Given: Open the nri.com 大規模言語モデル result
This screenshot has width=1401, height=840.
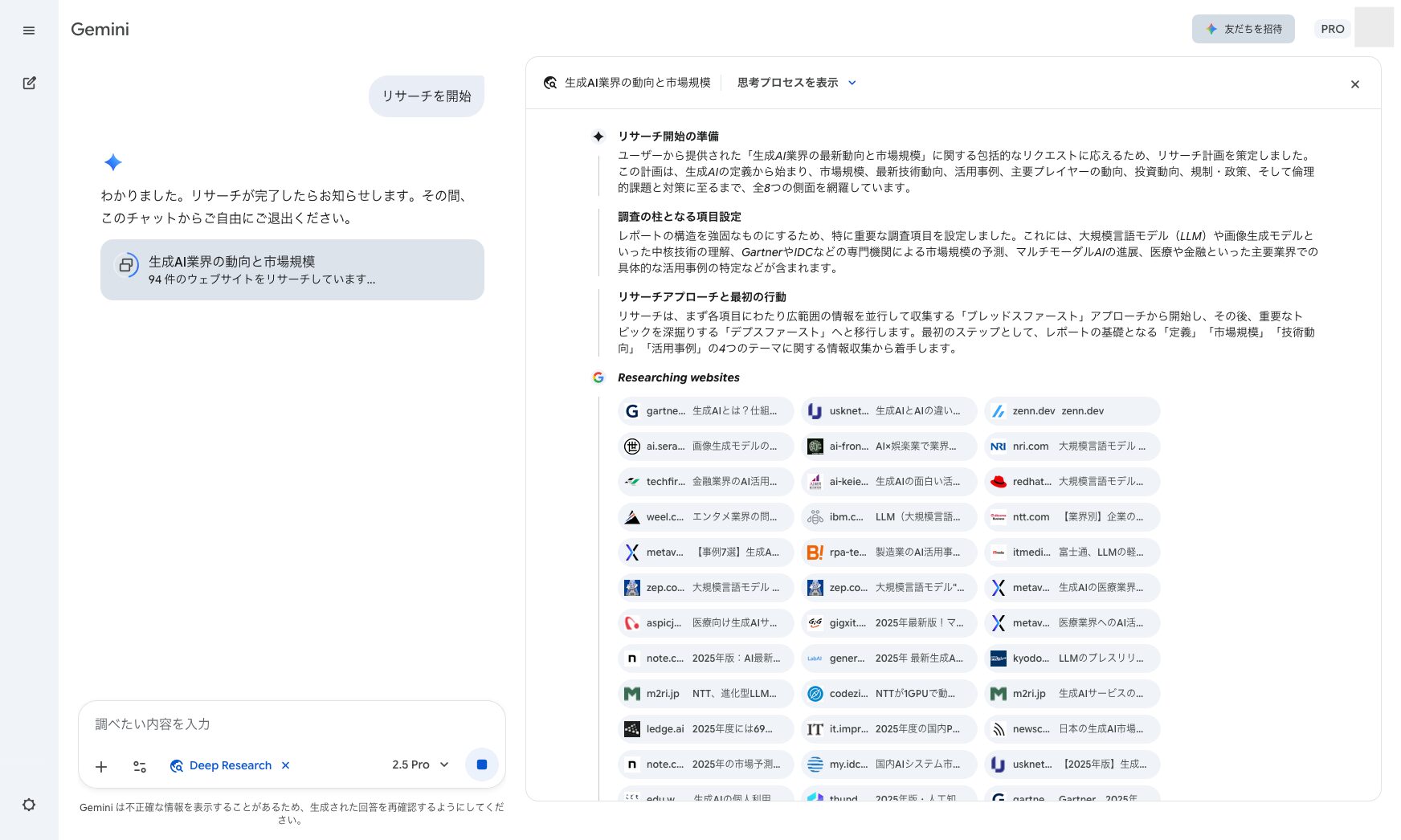Looking at the screenshot, I should (x=1072, y=446).
